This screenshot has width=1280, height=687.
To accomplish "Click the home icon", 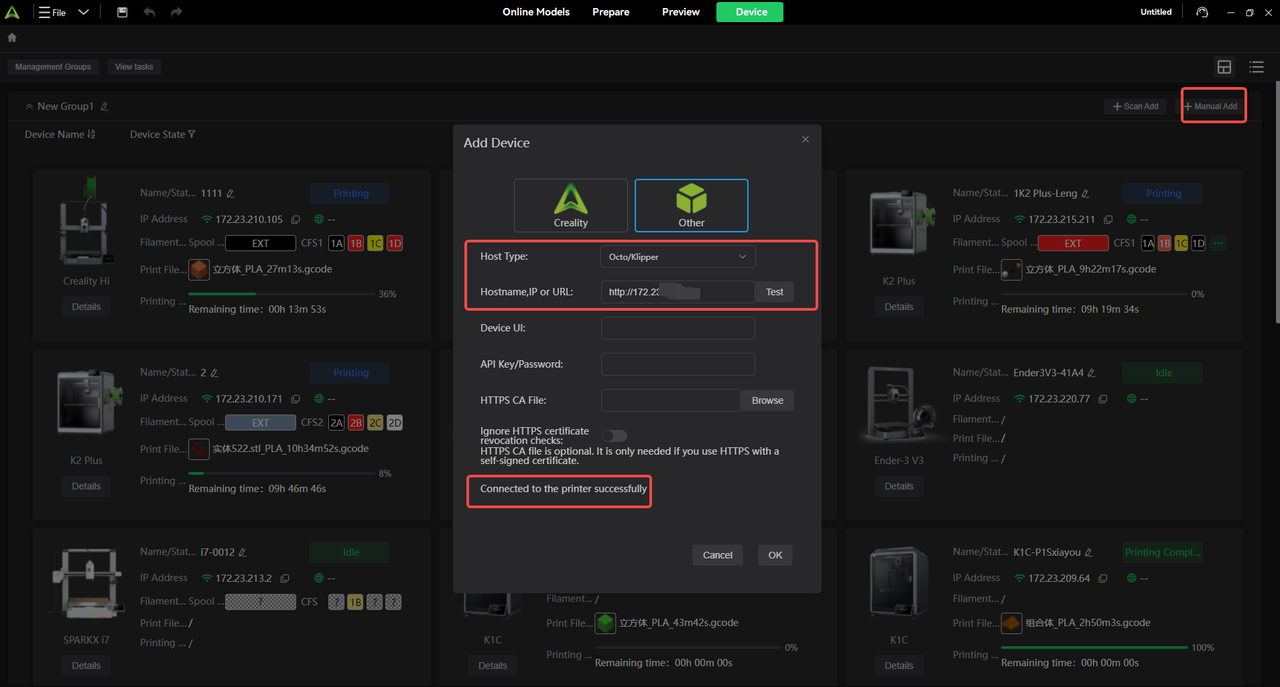I will [x=12, y=38].
